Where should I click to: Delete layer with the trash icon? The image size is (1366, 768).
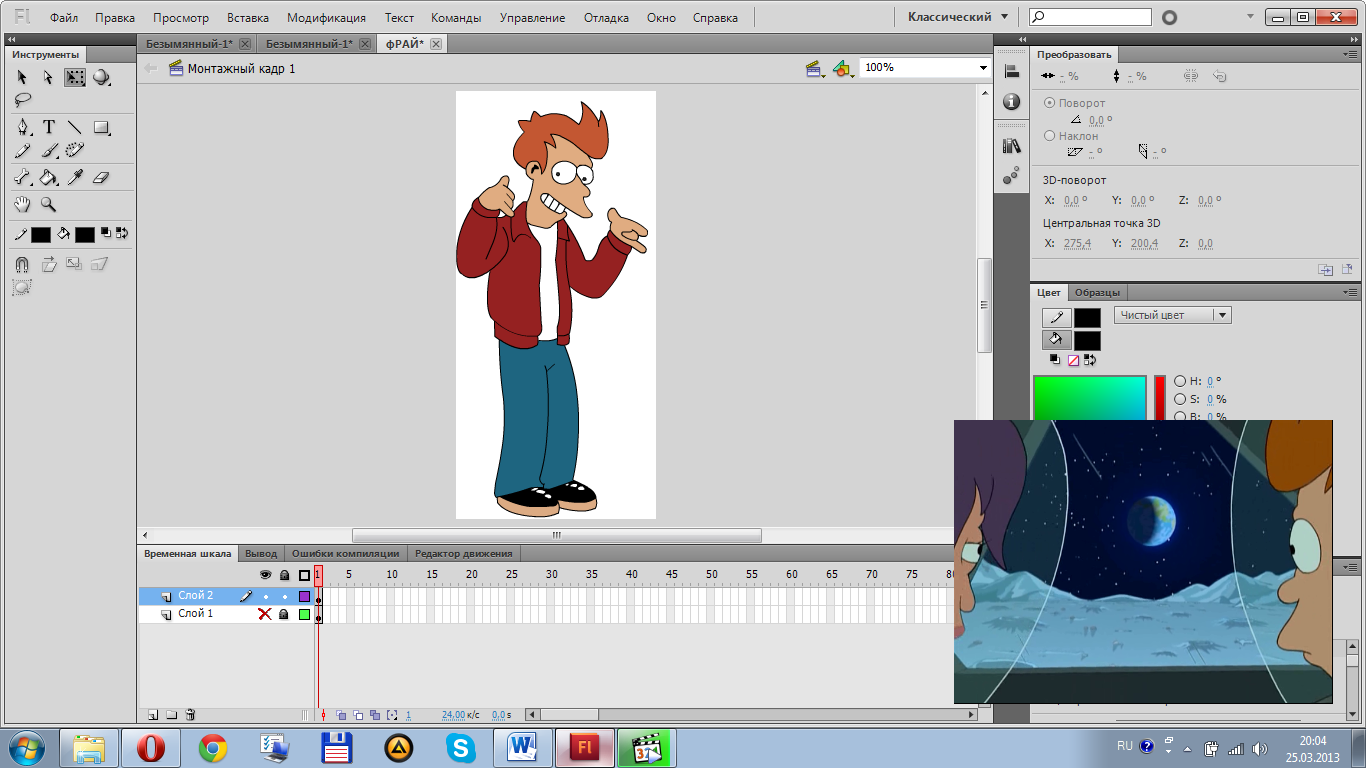pyautogui.click(x=190, y=715)
